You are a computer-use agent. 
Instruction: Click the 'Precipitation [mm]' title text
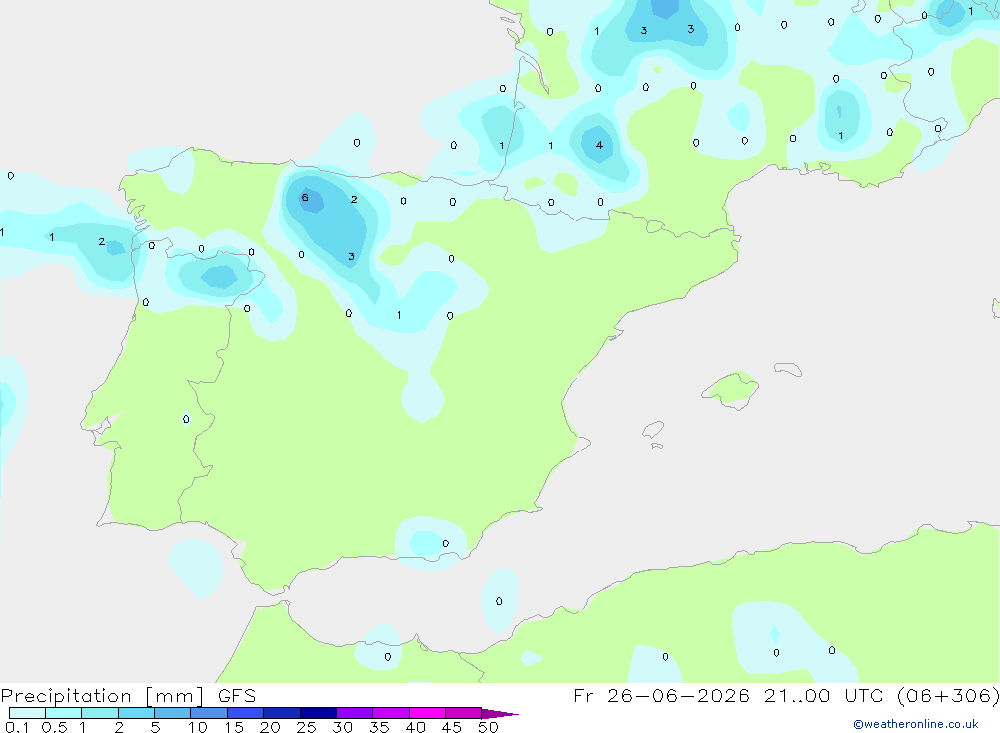[102, 696]
